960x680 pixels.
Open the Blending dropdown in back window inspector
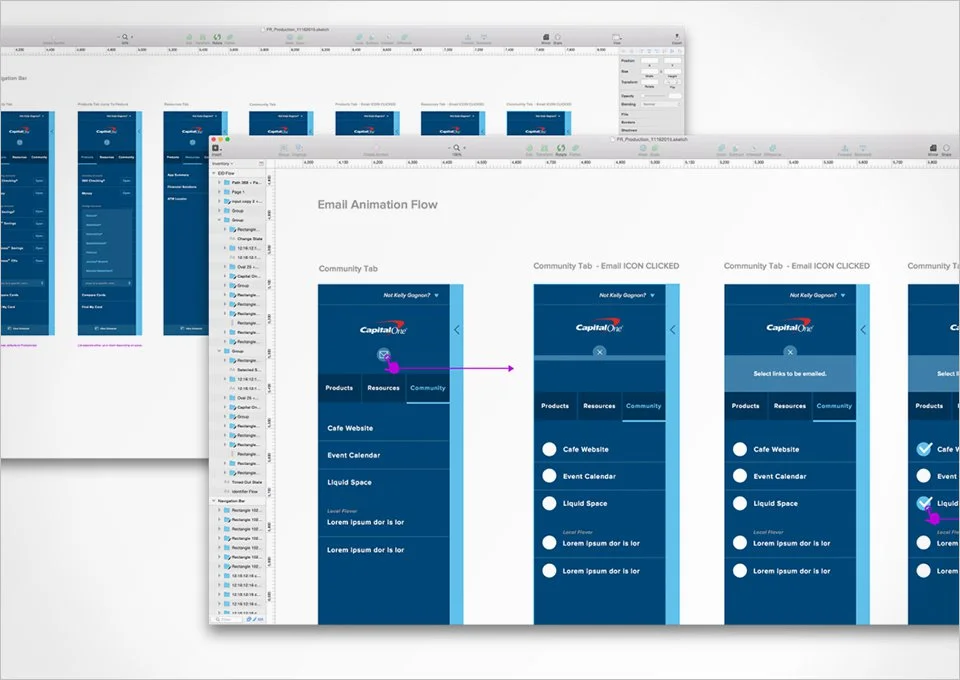[660, 104]
